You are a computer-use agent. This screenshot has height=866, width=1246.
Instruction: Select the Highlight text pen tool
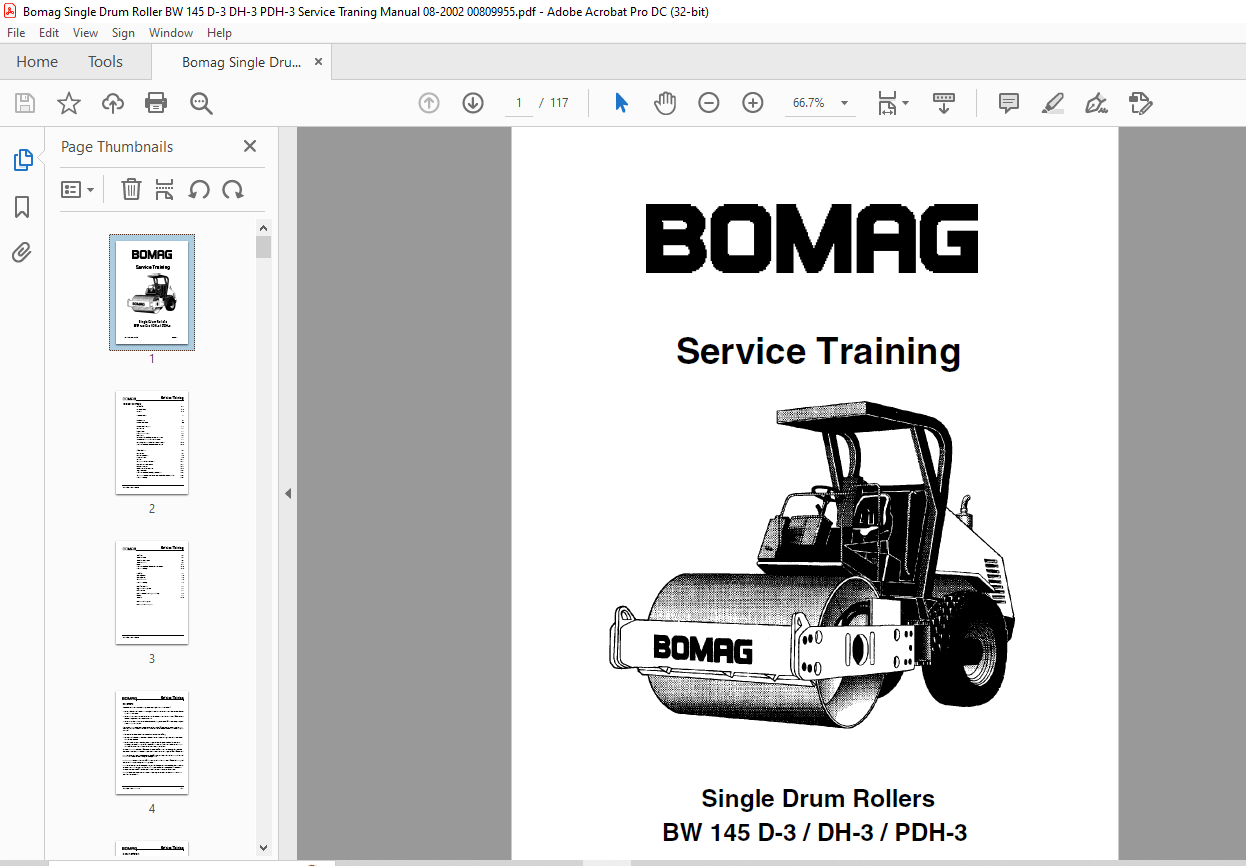point(1053,103)
